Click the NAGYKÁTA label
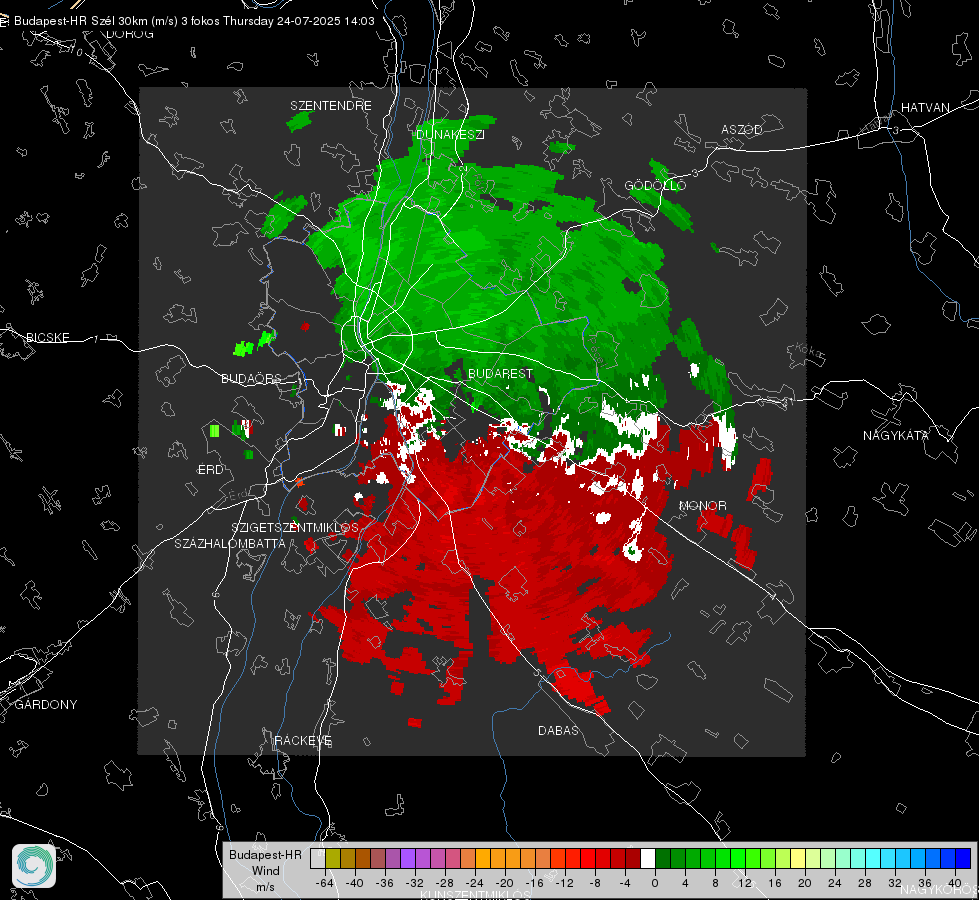 [895, 435]
